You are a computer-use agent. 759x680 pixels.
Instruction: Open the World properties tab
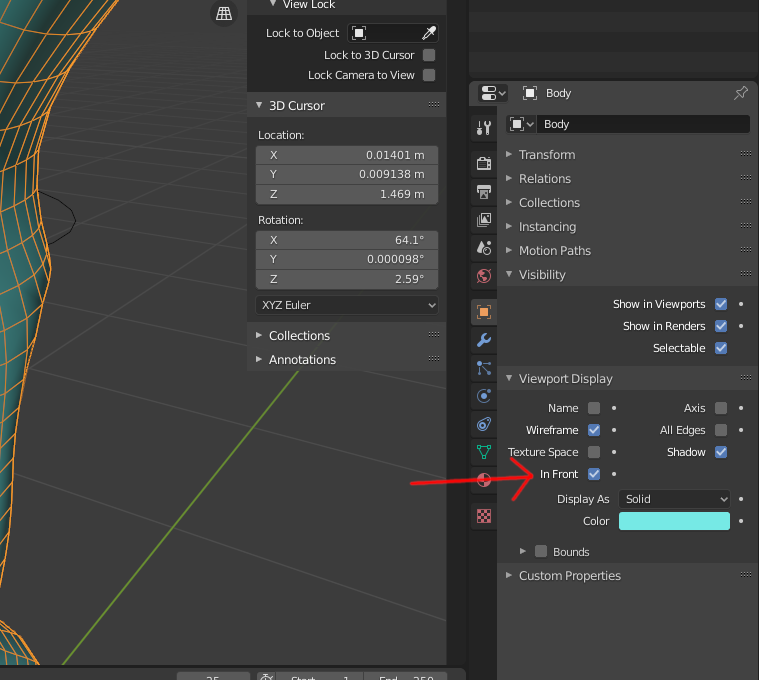(x=484, y=276)
